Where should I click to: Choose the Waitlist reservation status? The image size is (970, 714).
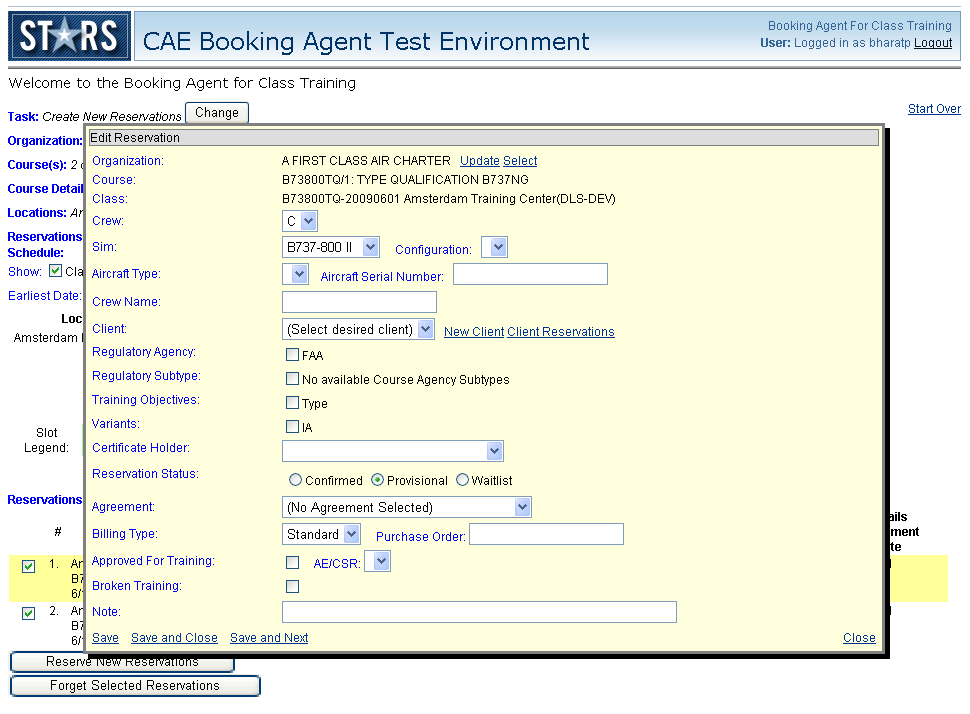click(462, 480)
